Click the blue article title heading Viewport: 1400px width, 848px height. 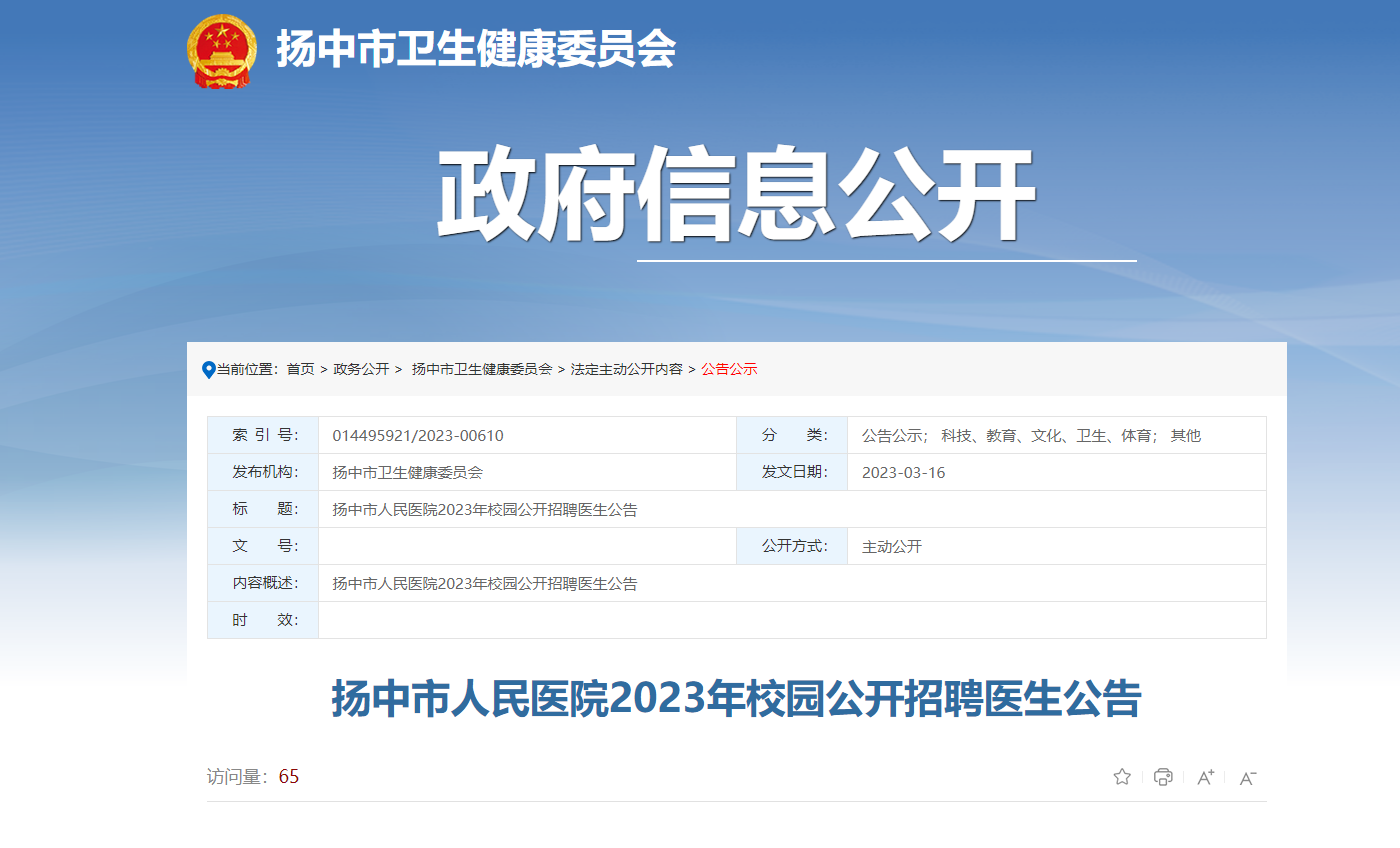736,699
